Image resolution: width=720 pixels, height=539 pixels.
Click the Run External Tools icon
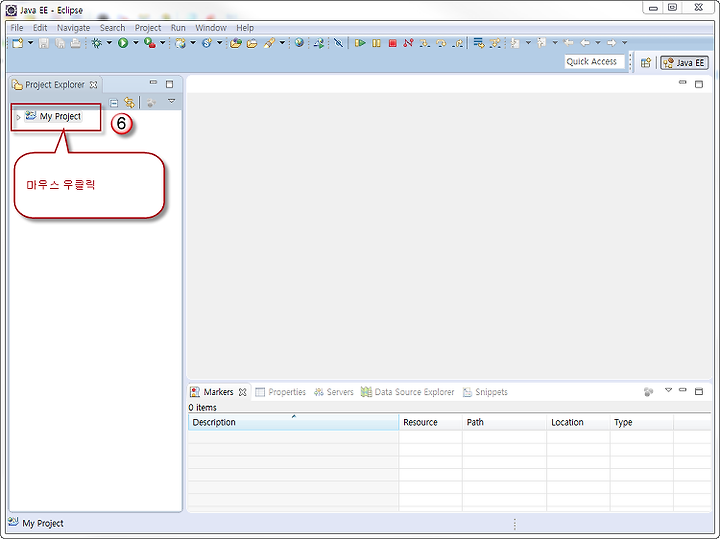coord(150,43)
